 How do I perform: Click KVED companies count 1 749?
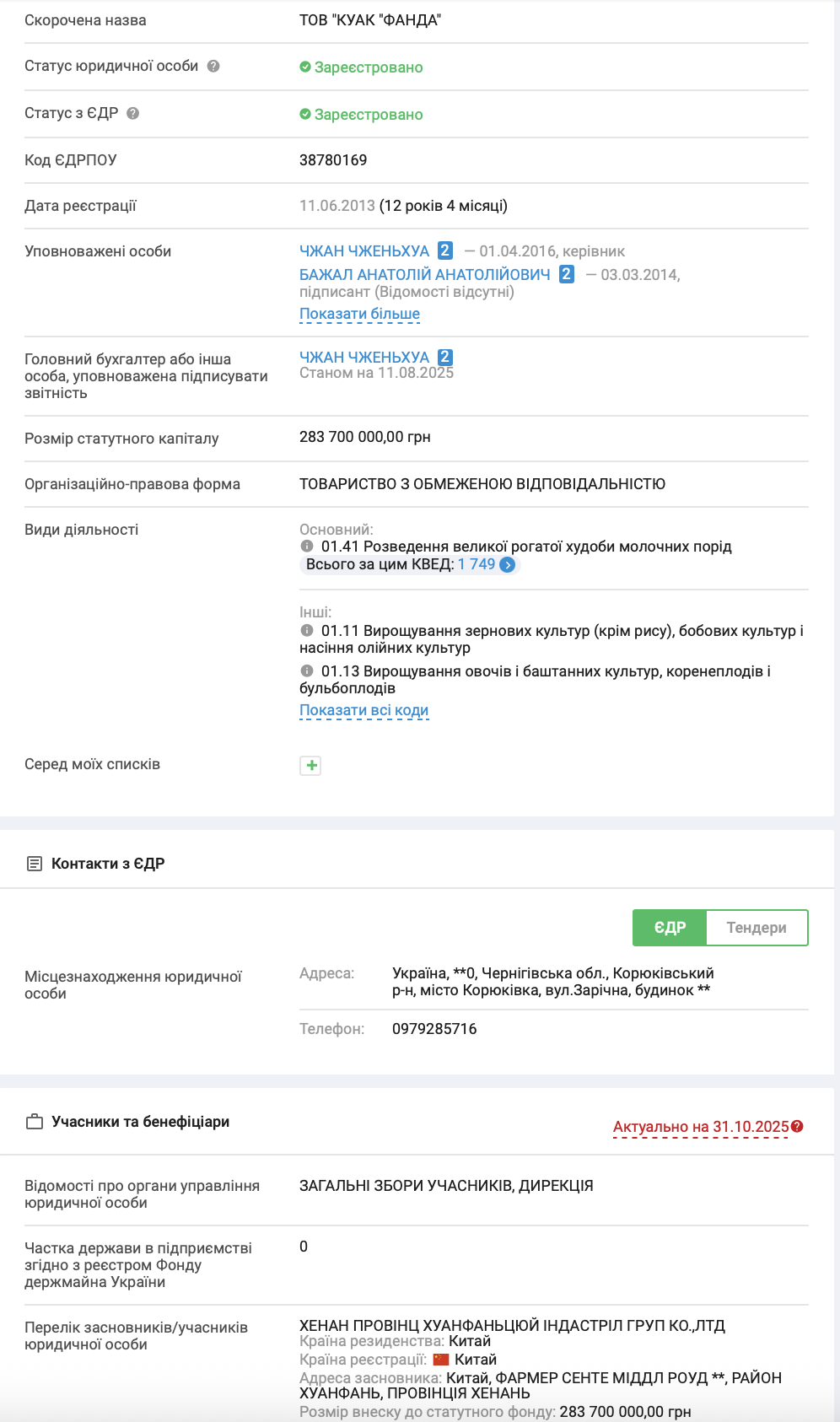(x=477, y=564)
